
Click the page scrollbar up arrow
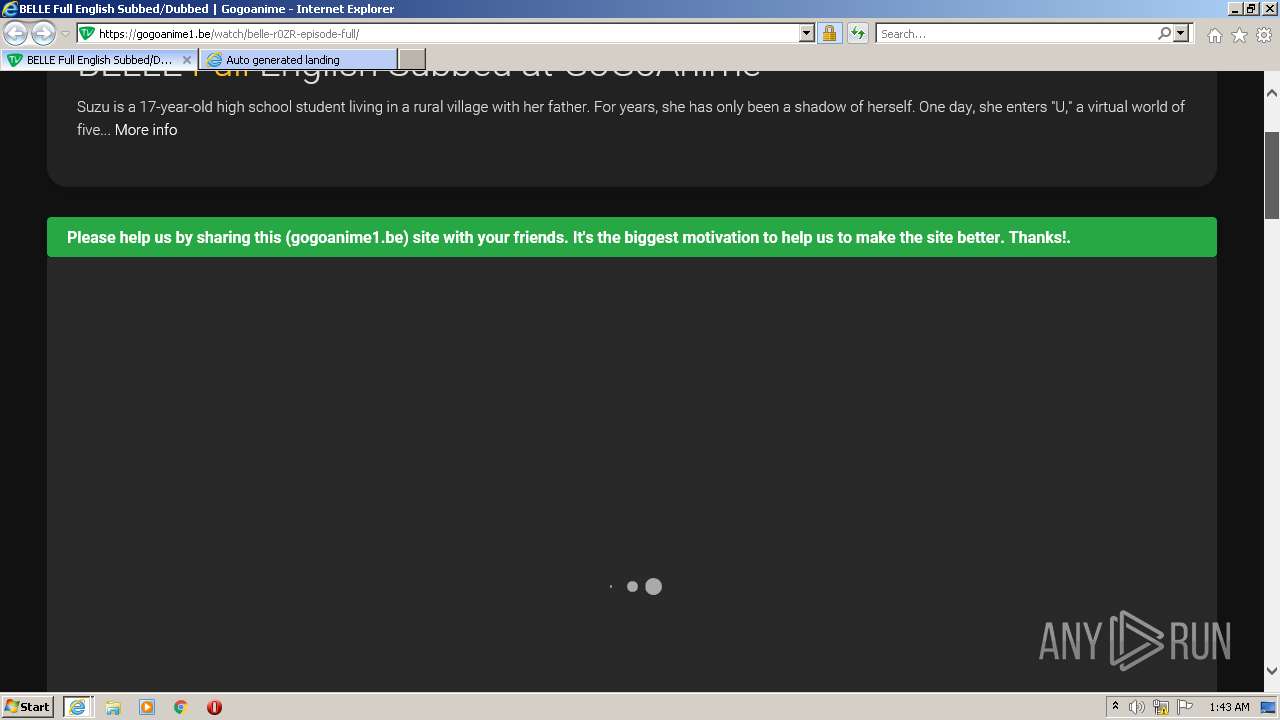point(1272,93)
